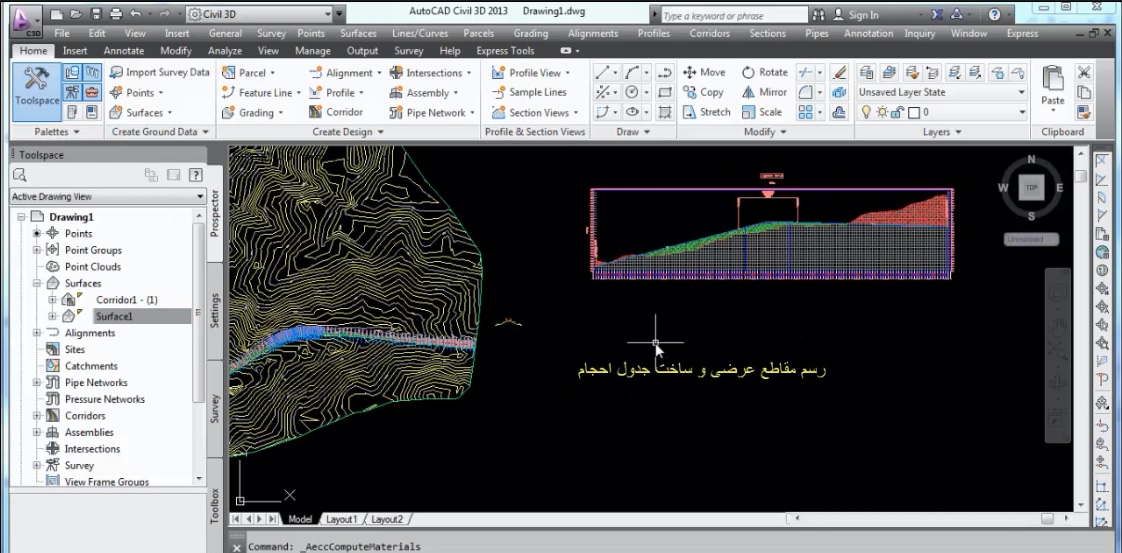The height and width of the screenshot is (553, 1122).
Task: Open the Civil 3D workspace dropdown
Action: point(260,14)
